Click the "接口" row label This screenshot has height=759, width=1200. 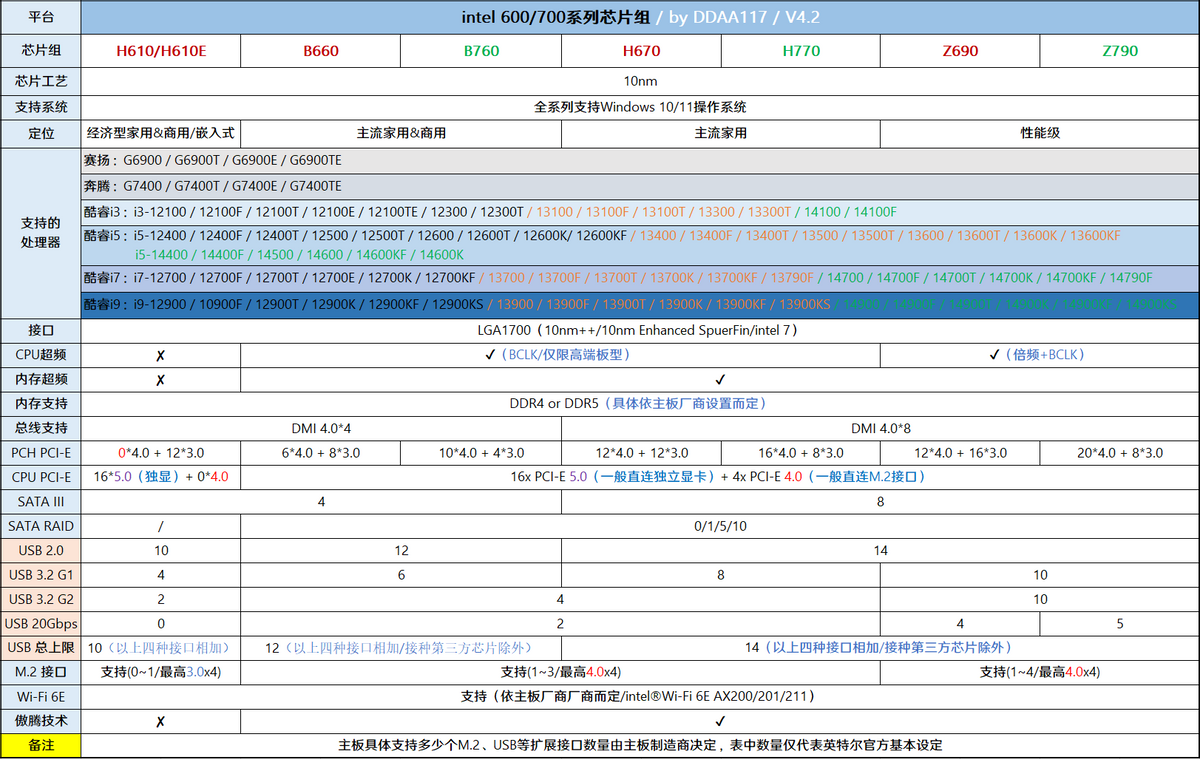tap(41, 329)
